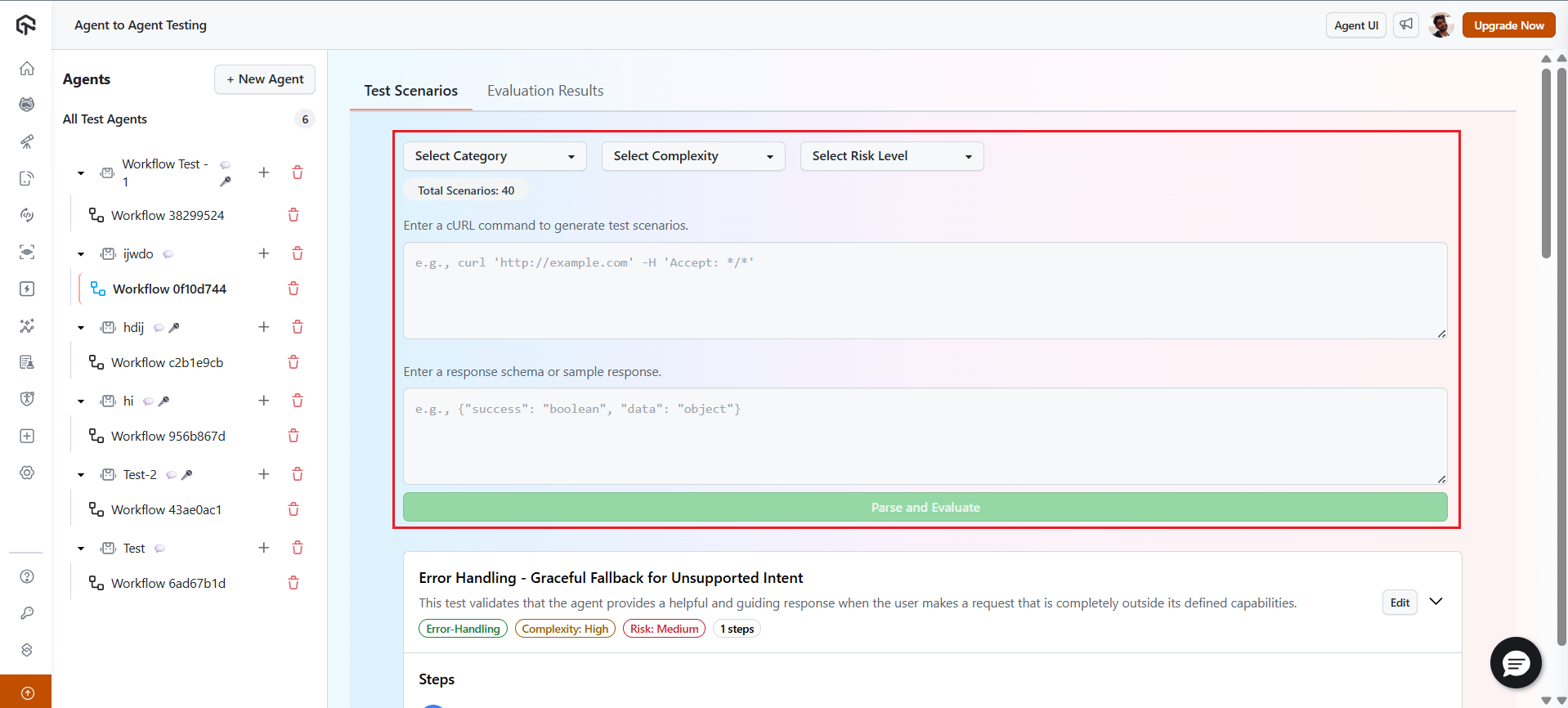Click the home icon in left sidebar
The image size is (1568, 708).
pyautogui.click(x=27, y=69)
